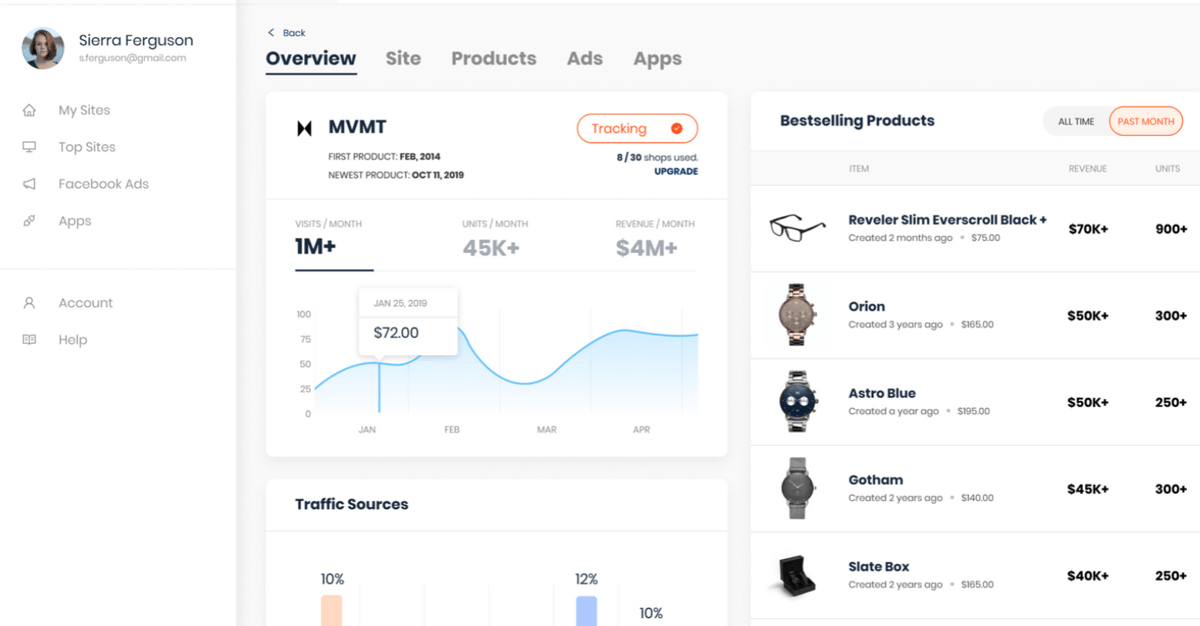1200x626 pixels.
Task: Open the Slate Box product name
Action: [878, 567]
